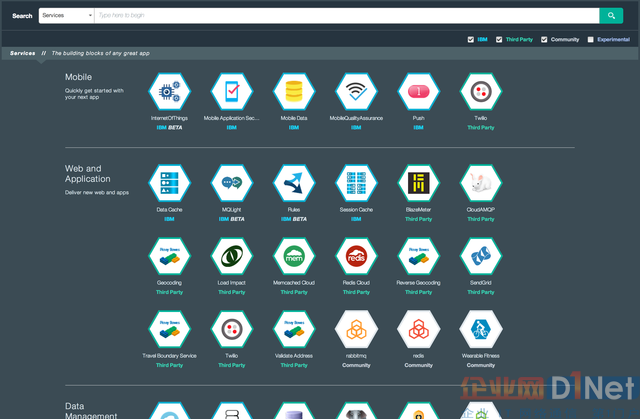
Task: Click the 'Mobile' category heading
Action: point(78,77)
